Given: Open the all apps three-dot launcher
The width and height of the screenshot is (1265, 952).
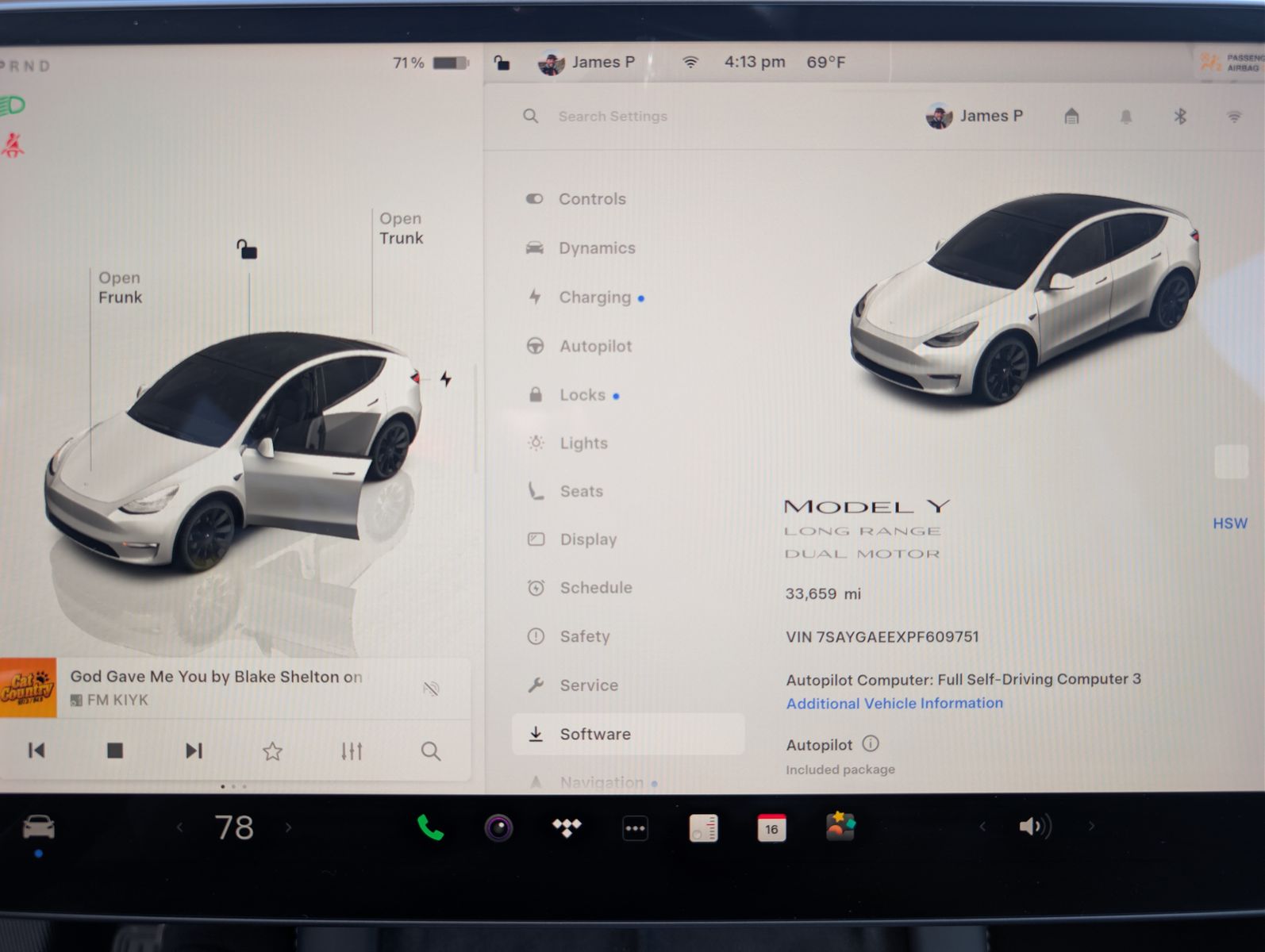Looking at the screenshot, I should 635,828.
